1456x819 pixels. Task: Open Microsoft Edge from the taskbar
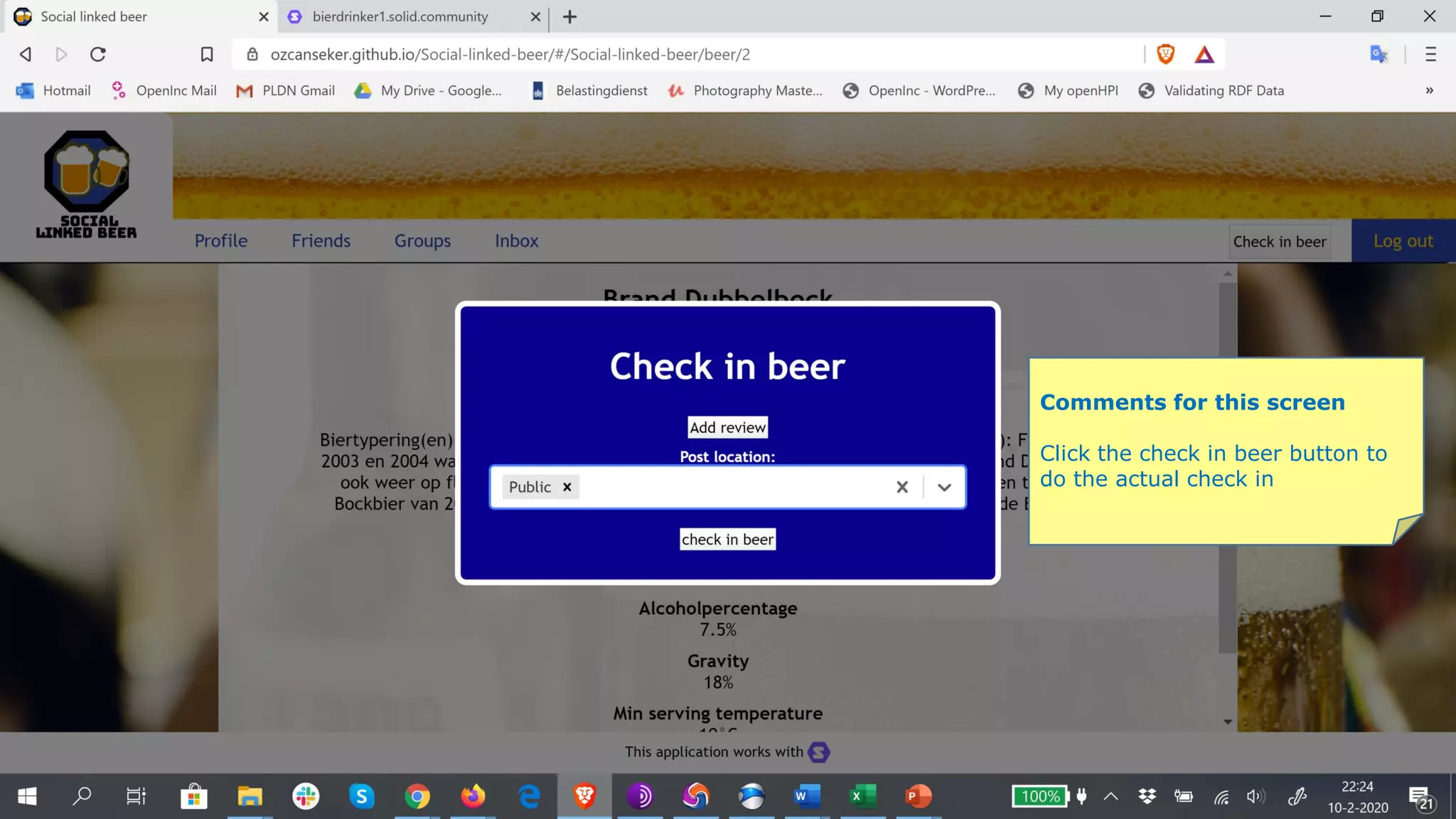pos(529,796)
